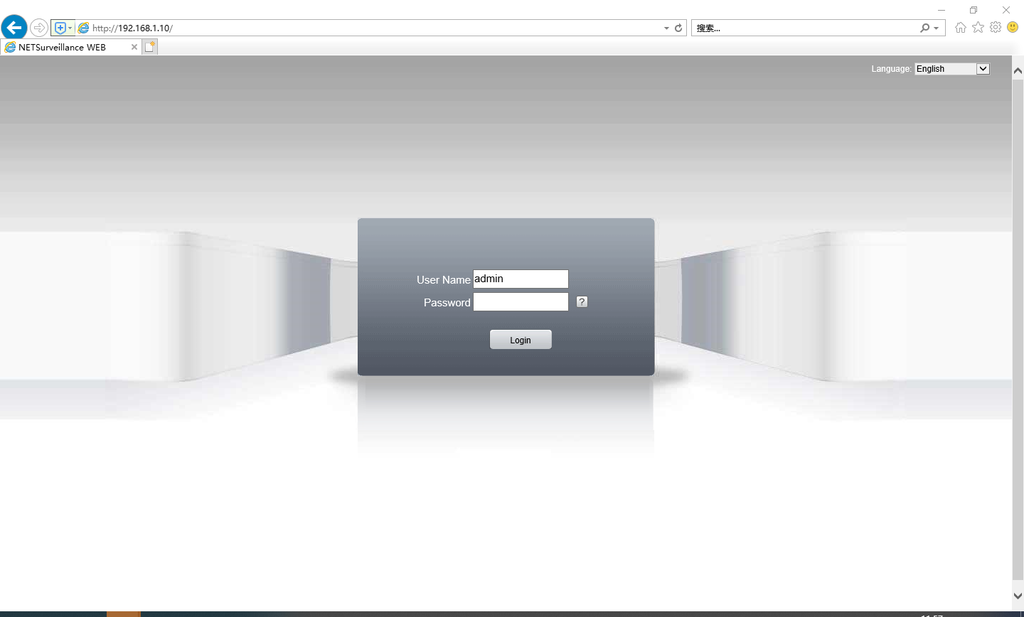
Task: Click the scrollbar down arrow on the page
Action: click(1017, 597)
